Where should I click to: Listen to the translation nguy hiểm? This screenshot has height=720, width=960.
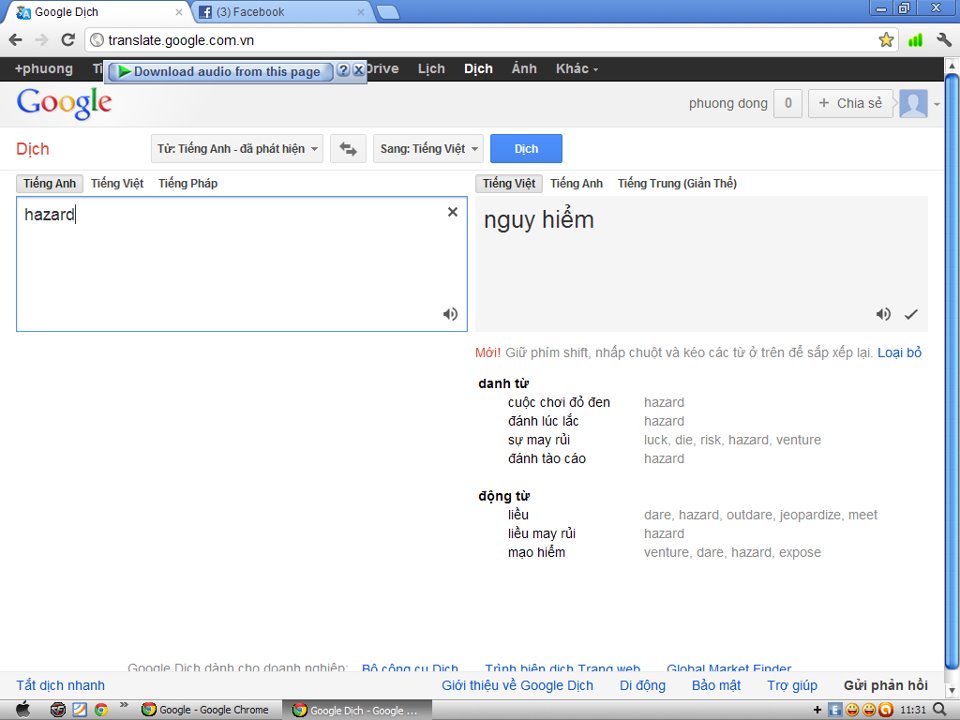point(883,314)
